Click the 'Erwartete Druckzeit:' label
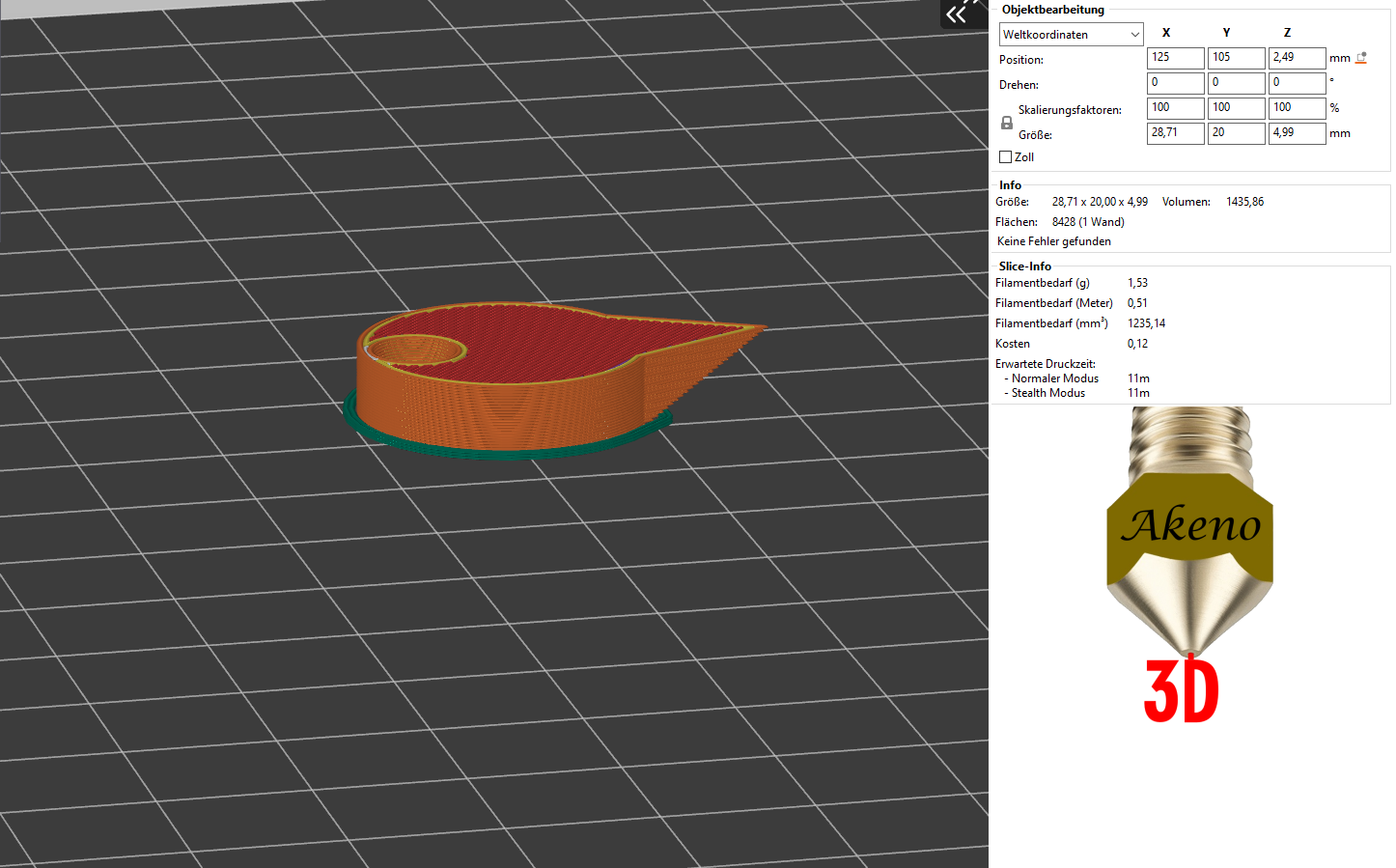1396x868 pixels. 1045,364
